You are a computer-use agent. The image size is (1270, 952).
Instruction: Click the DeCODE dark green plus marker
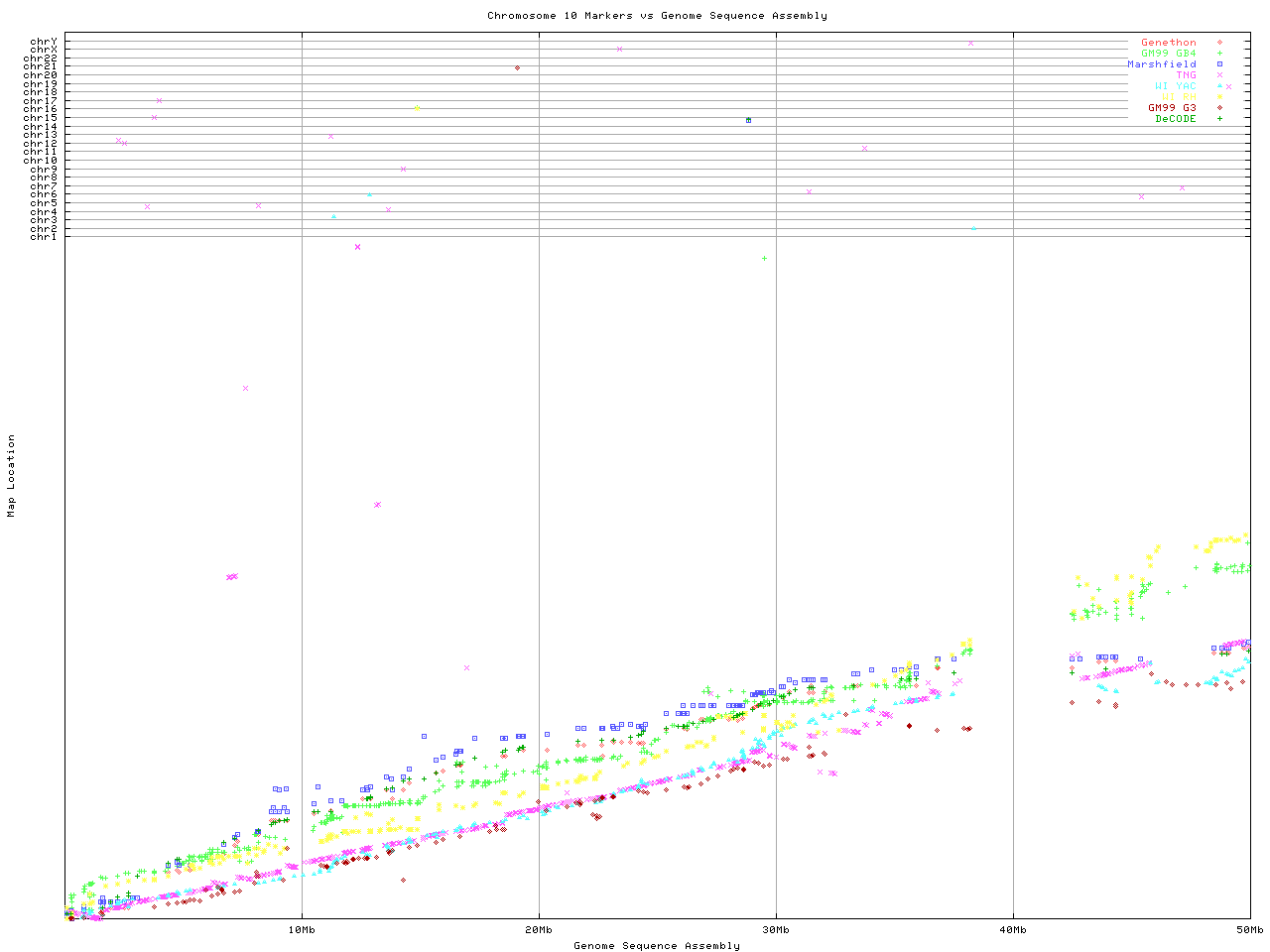pos(1219,119)
